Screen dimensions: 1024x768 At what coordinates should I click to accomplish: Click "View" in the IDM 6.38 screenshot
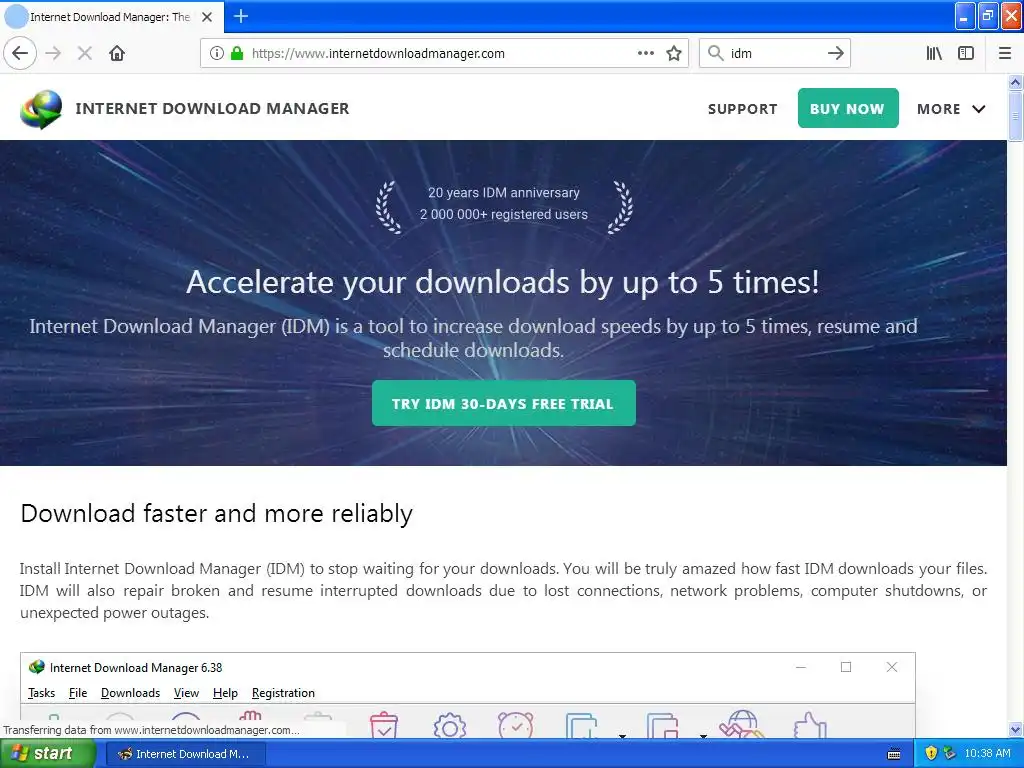click(186, 693)
